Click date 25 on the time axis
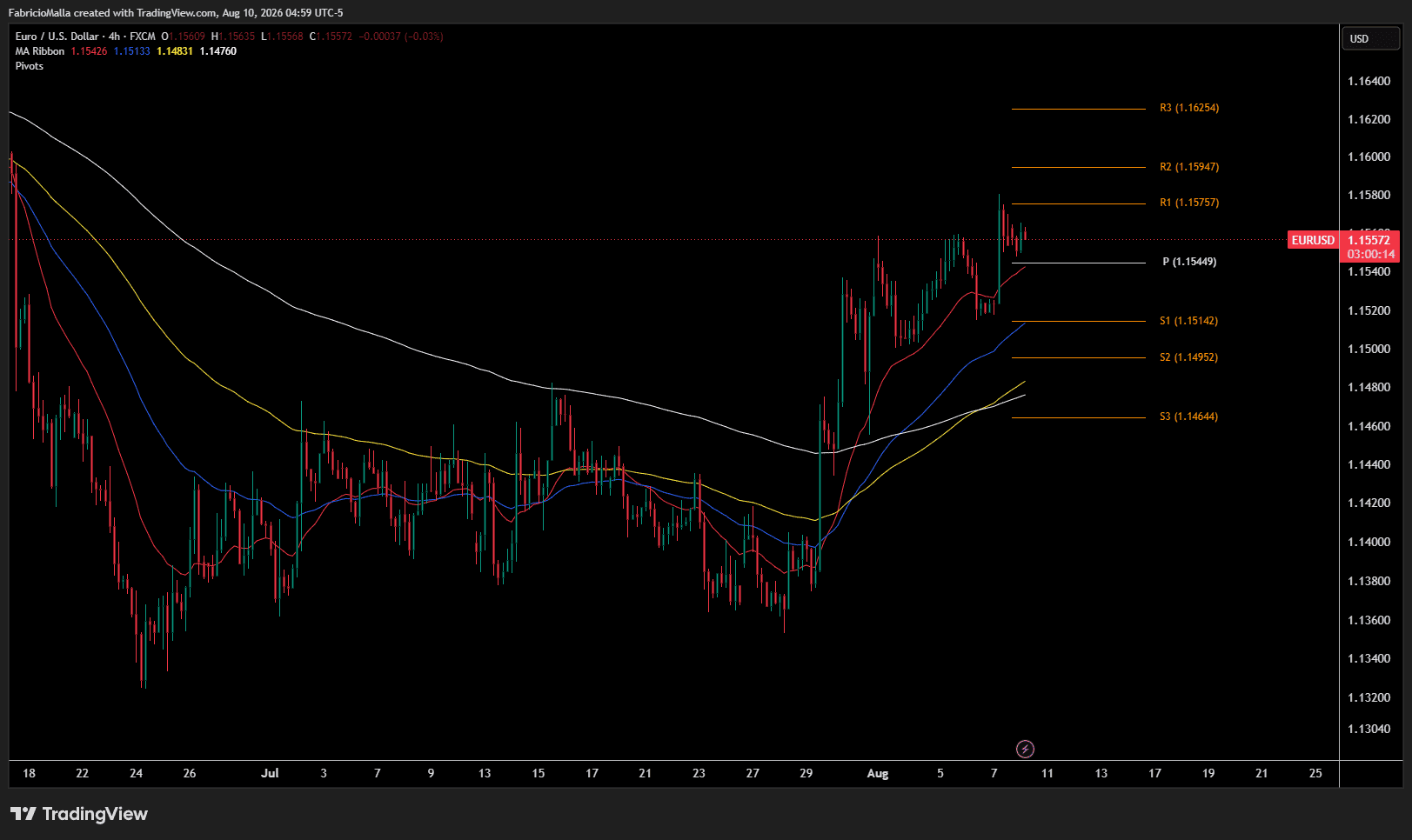 1315,773
